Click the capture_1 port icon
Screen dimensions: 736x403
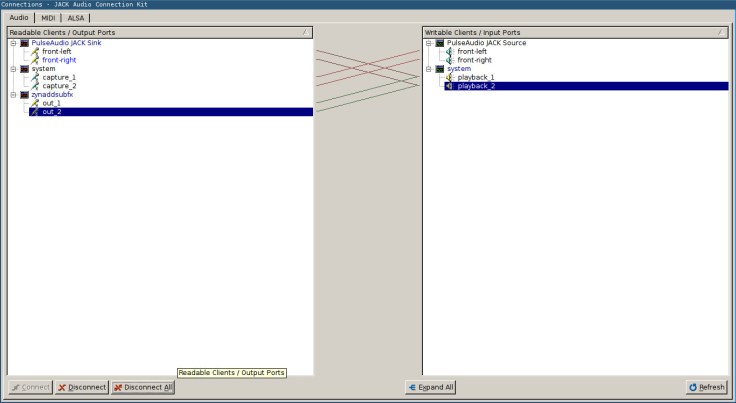coord(35,77)
